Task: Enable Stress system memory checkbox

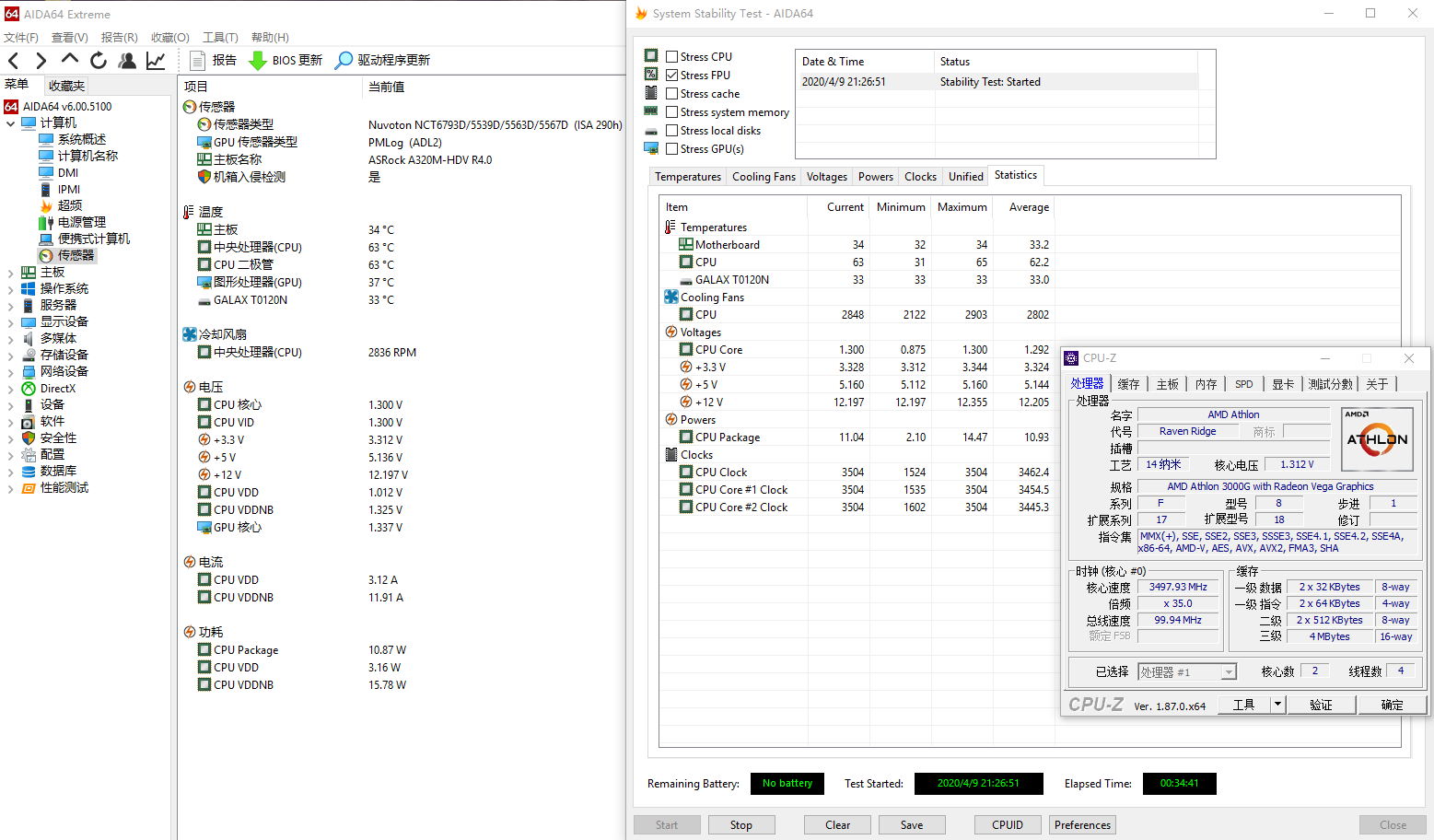Action: 672,112
